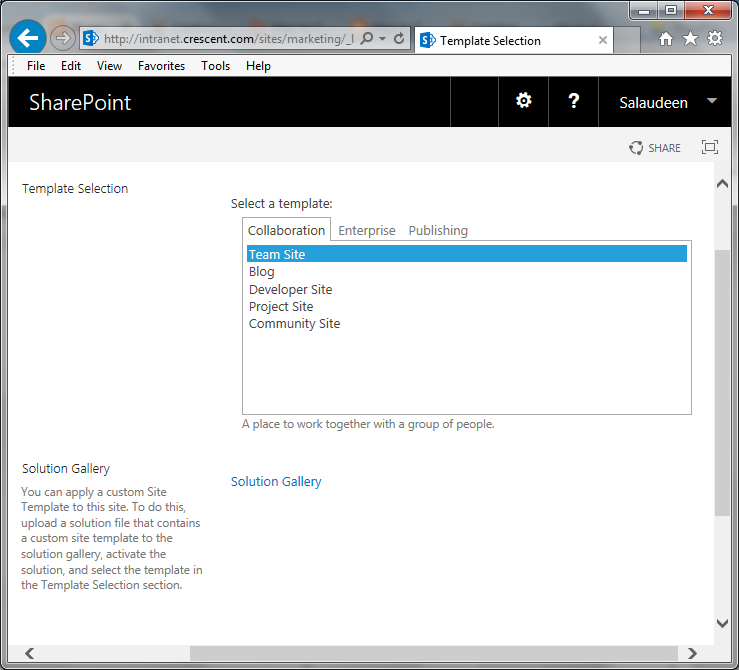Open a new blank browser tab

click(627, 41)
